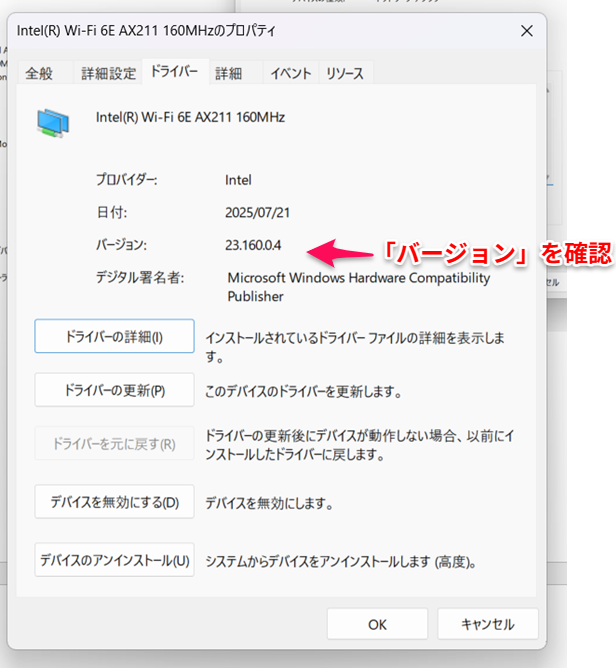
Task: Click the プロバイダー: label
Action: point(127,180)
